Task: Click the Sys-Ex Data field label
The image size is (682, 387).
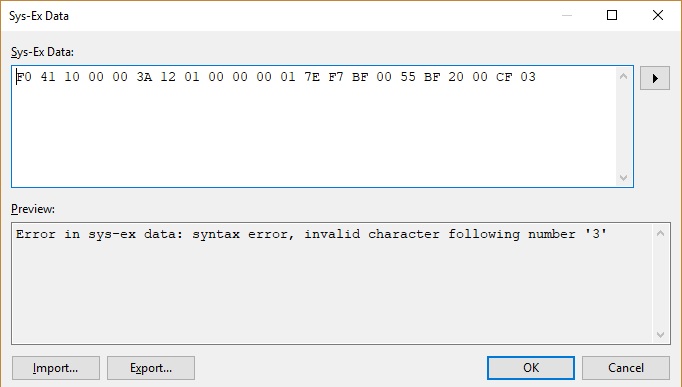Action: tap(42, 52)
